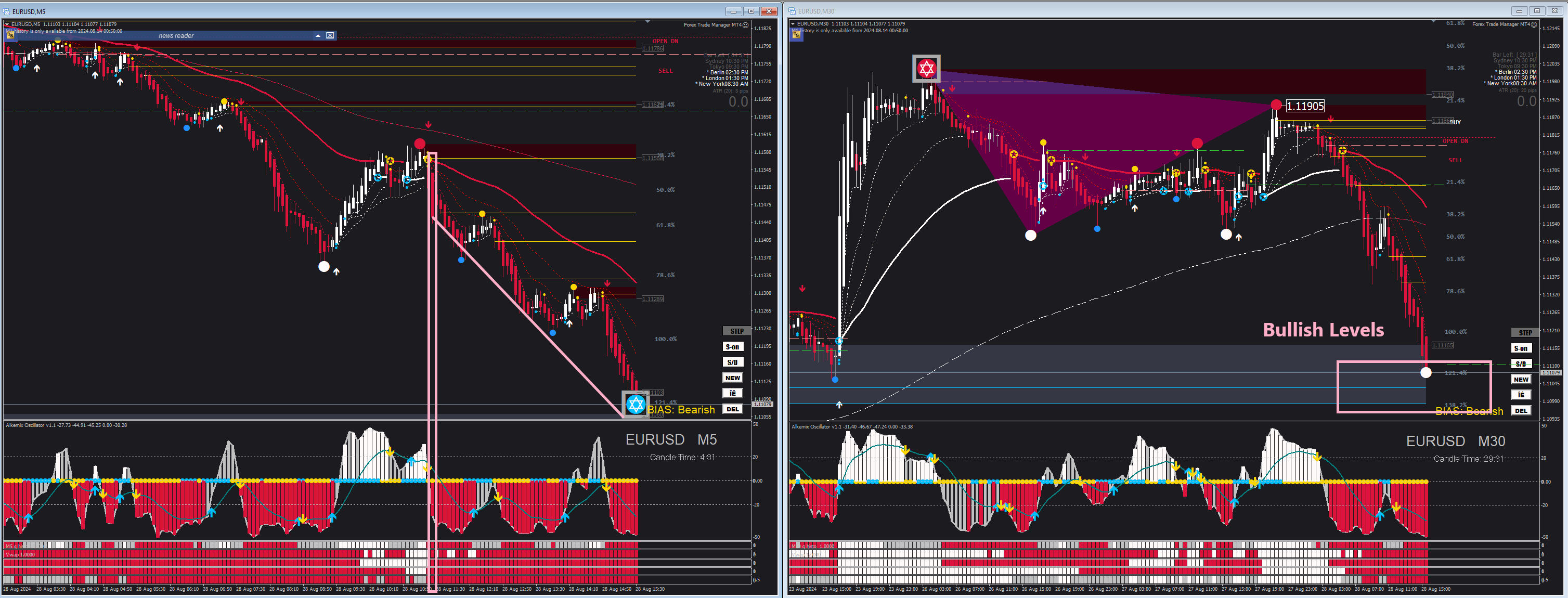
Task: Toggle the S-on button on M5 chart
Action: 733,347
